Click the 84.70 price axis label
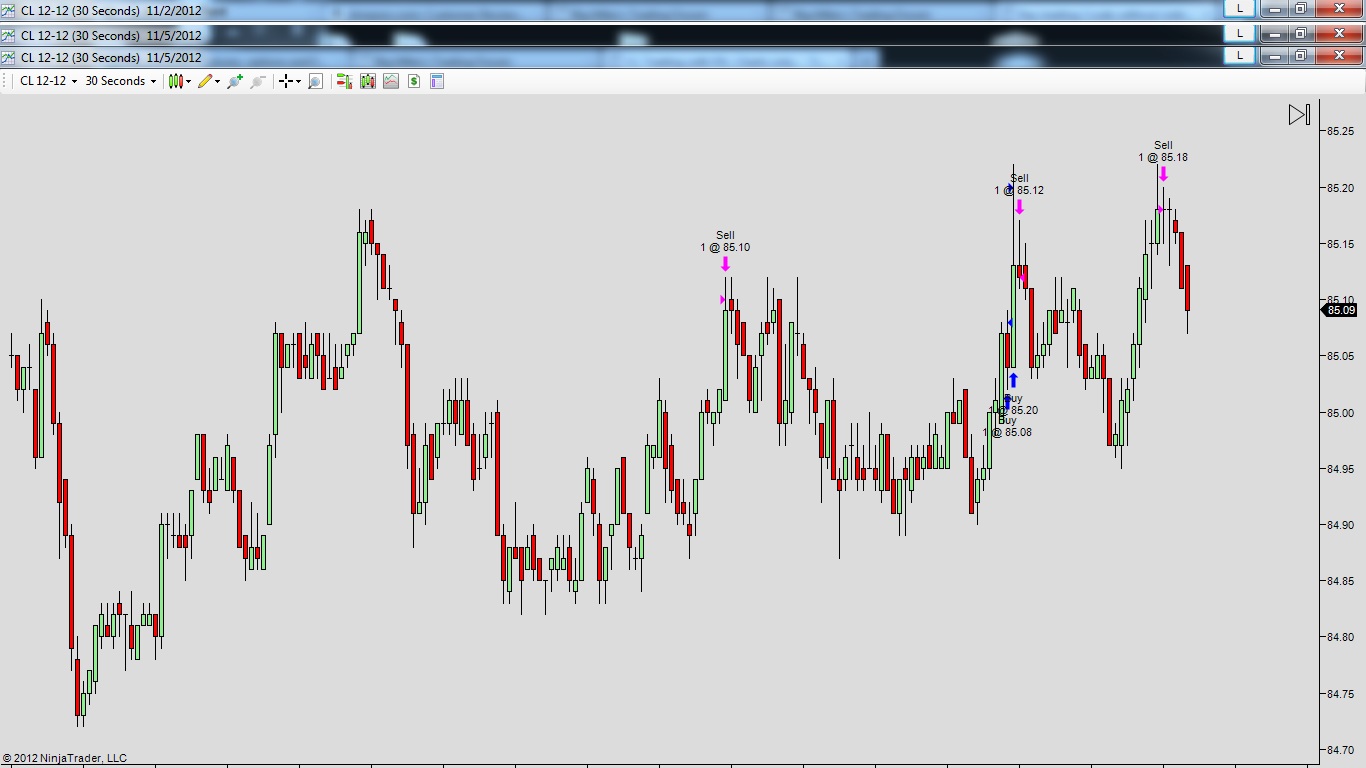The width and height of the screenshot is (1366, 768). [1341, 749]
